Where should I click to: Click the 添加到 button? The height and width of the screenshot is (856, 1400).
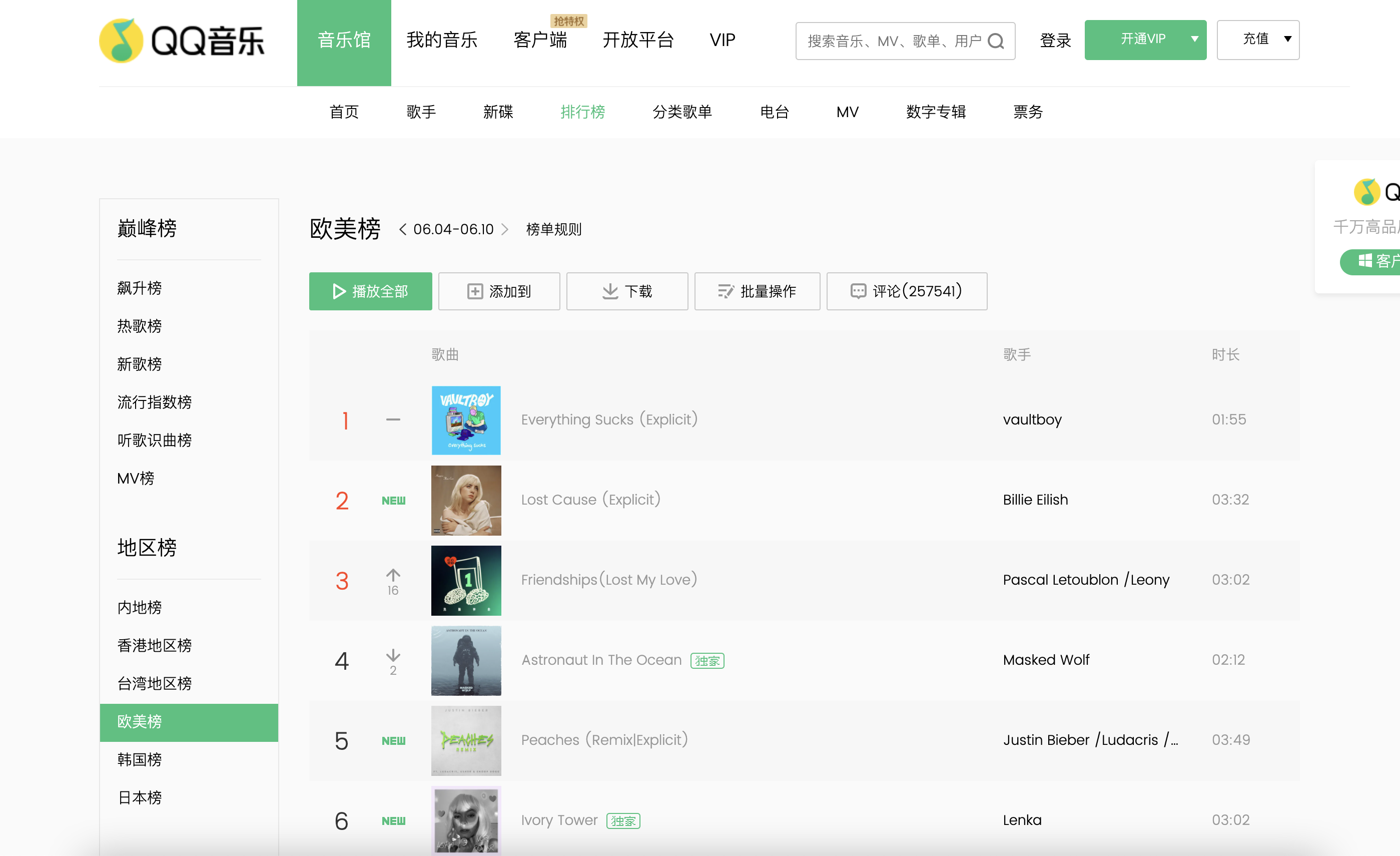[499, 291]
